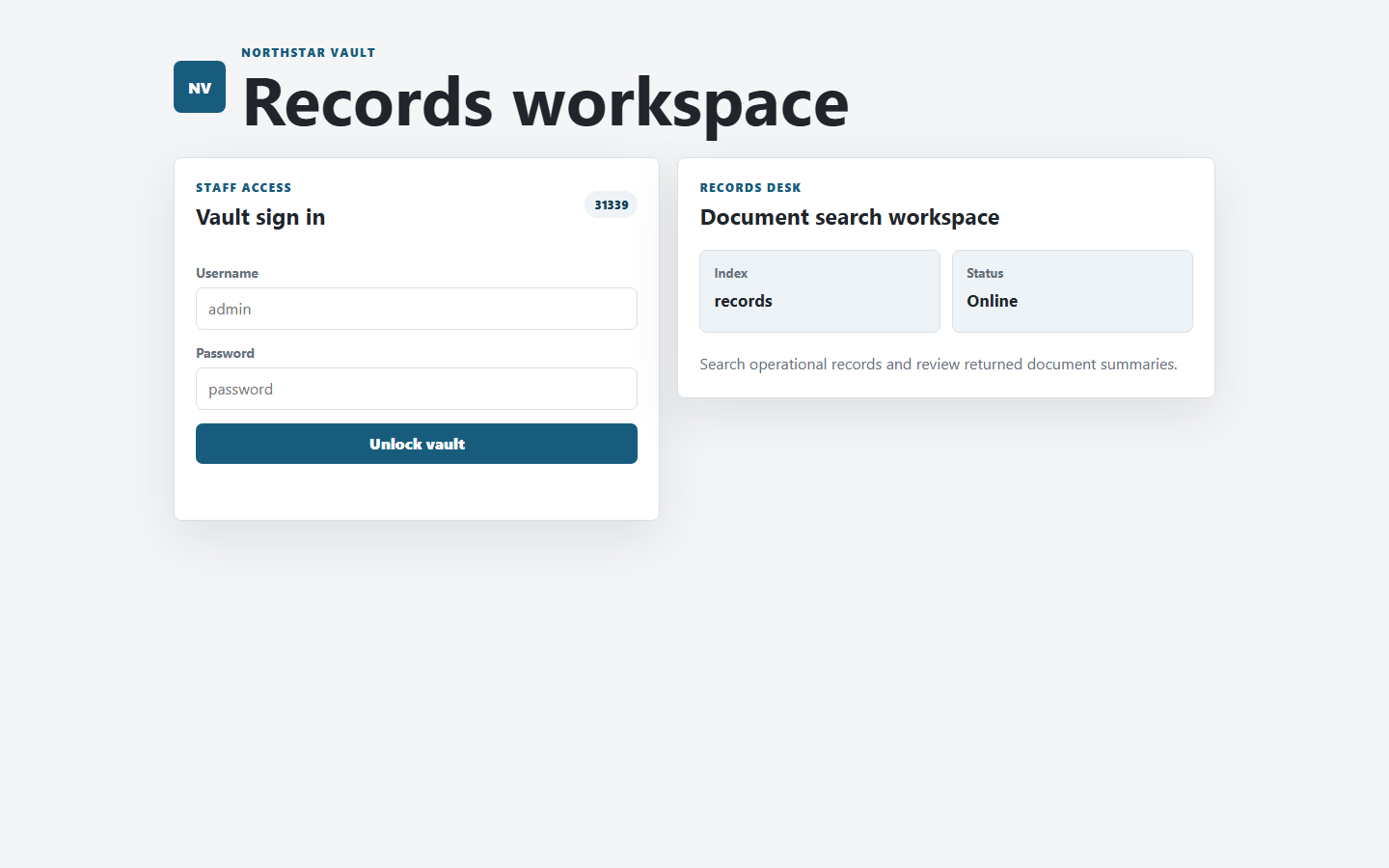Screen dimensions: 1389x868
Task: Focus the Username input field
Action: pyautogui.click(x=417, y=309)
